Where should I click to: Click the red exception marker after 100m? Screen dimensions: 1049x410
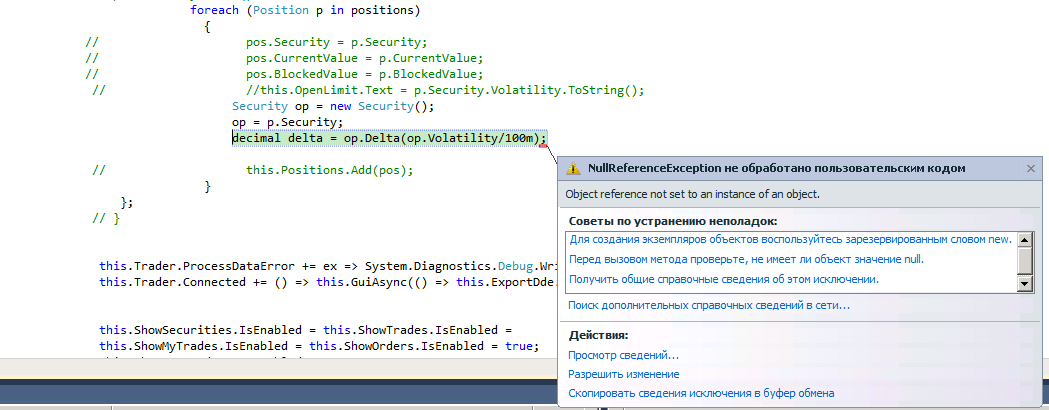click(543, 147)
